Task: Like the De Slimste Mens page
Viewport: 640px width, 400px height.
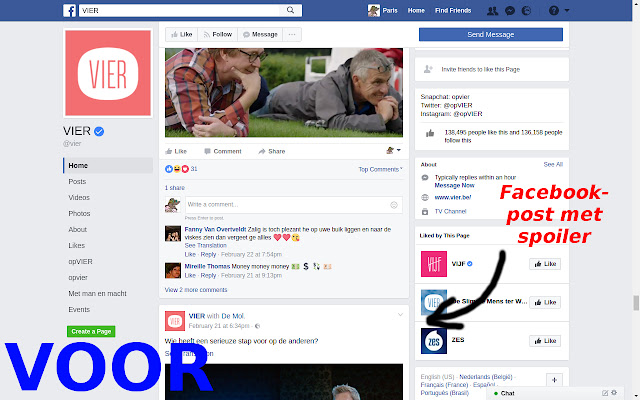Action: pyautogui.click(x=545, y=302)
